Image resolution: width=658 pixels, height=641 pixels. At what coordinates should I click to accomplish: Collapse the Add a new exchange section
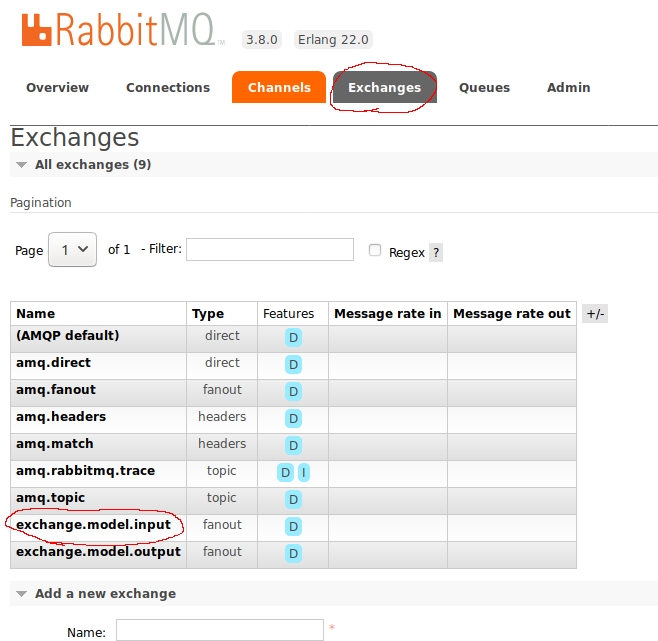[105, 594]
